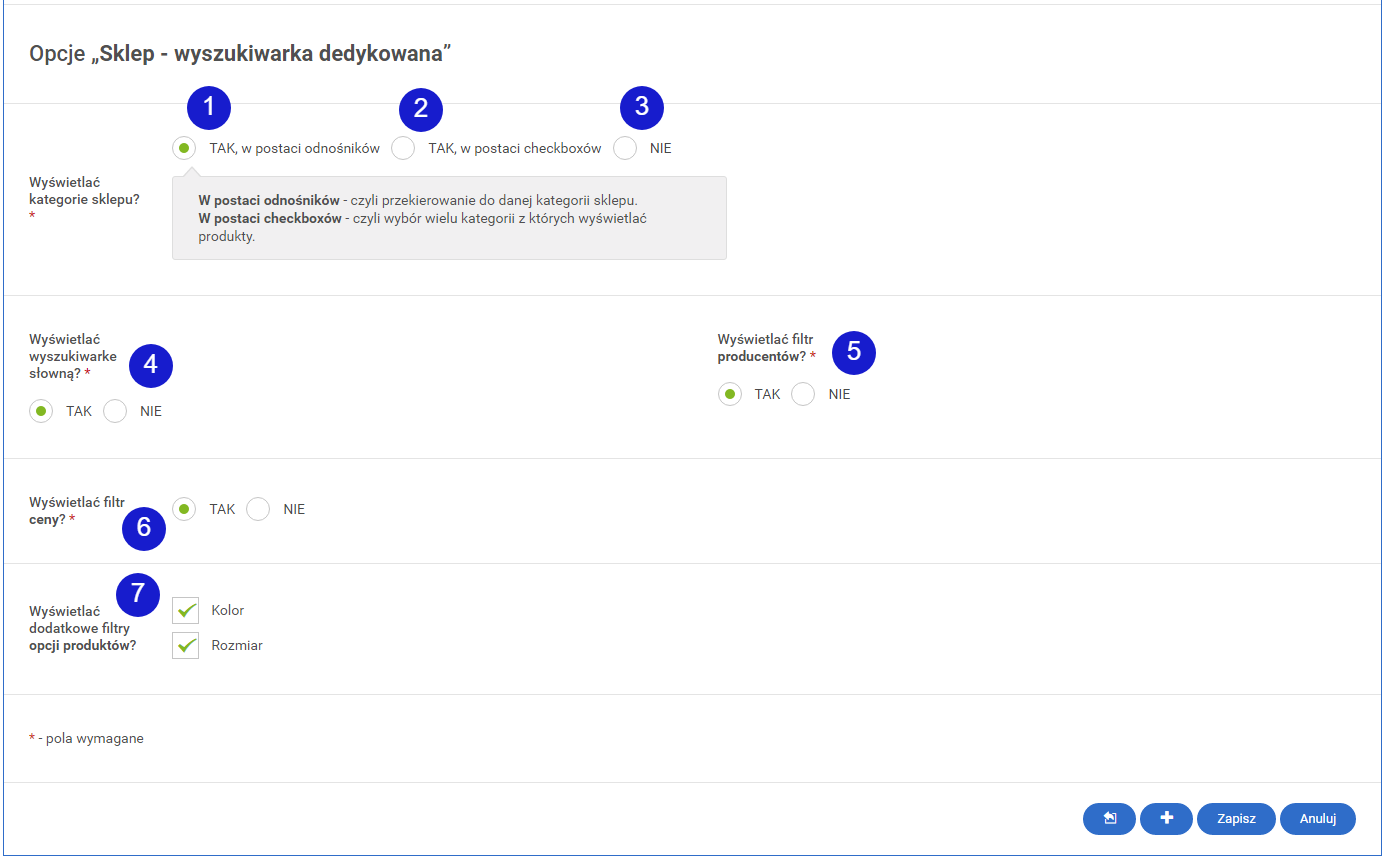
Task: Click the number 7 annotation badge
Action: coord(138,595)
